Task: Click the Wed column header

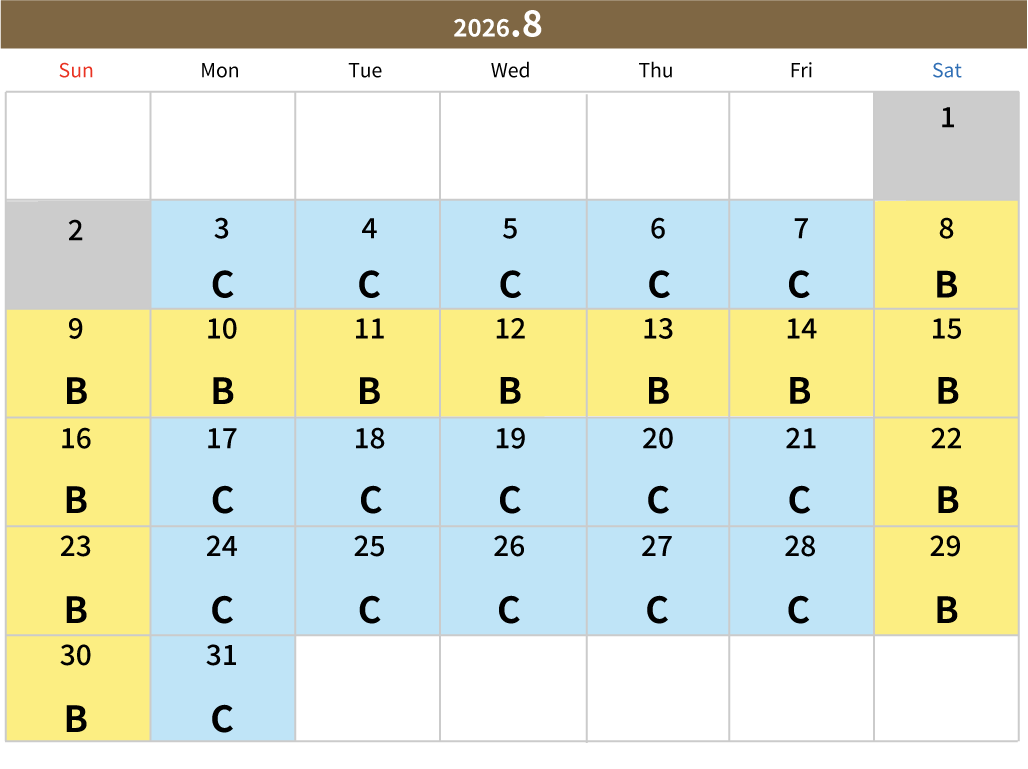Action: pos(510,70)
